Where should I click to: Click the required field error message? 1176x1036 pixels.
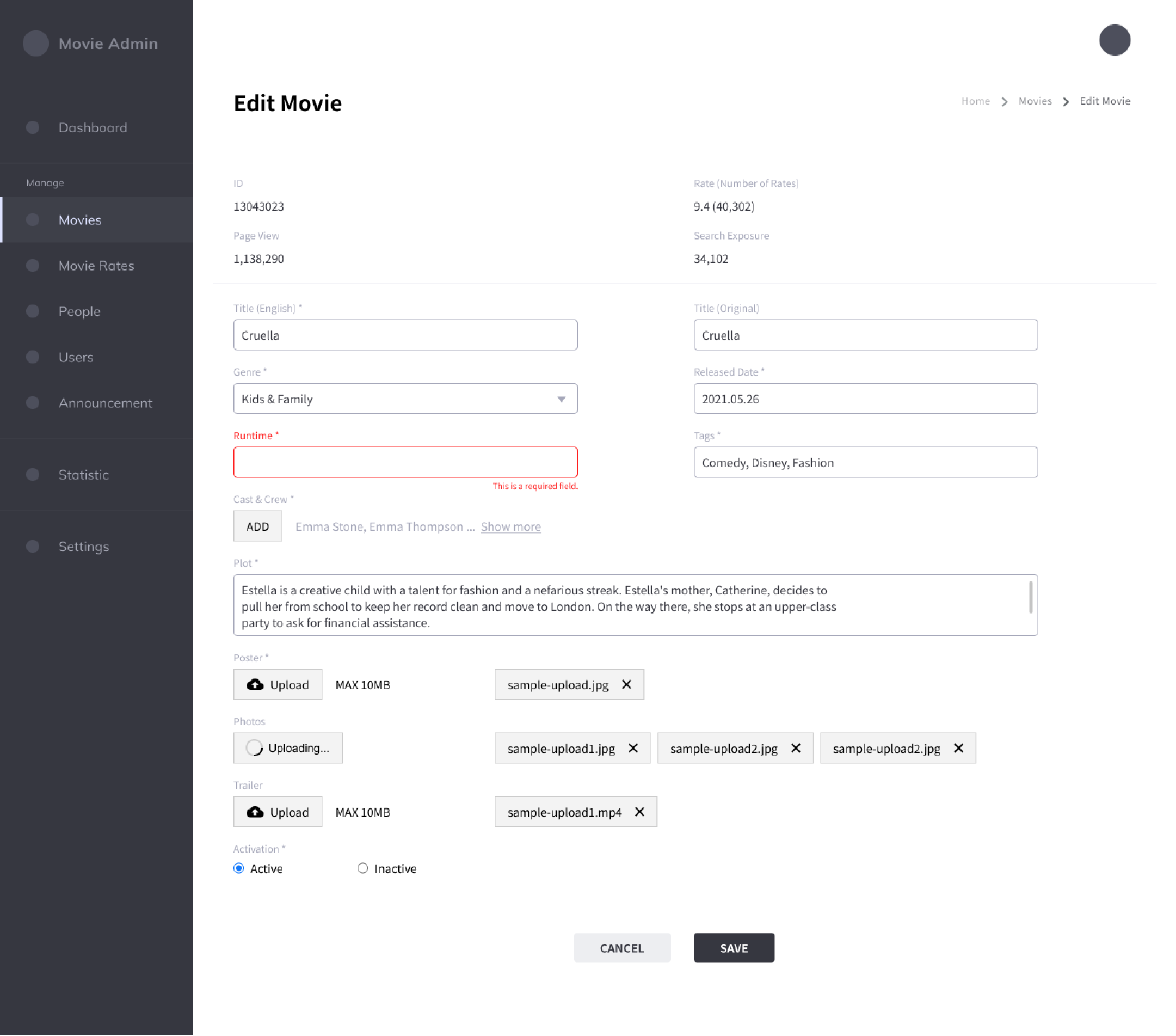click(x=535, y=486)
